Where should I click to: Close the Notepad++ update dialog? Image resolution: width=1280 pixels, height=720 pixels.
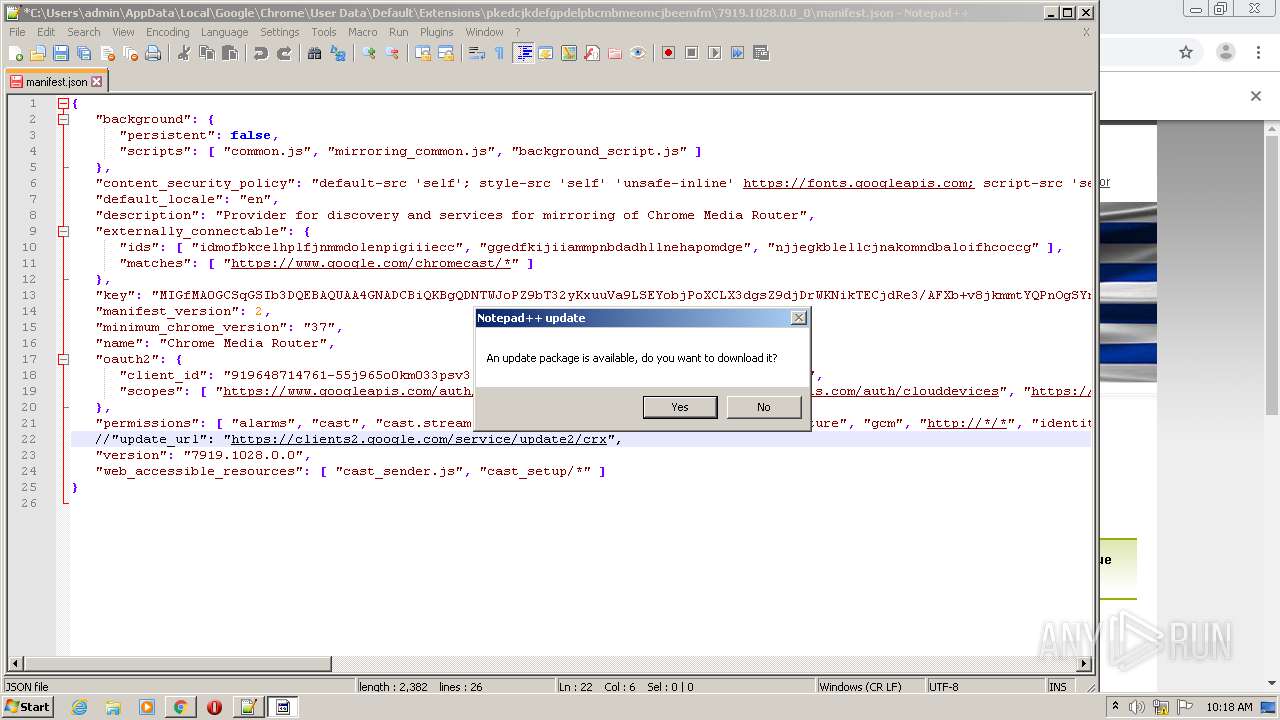click(x=798, y=318)
